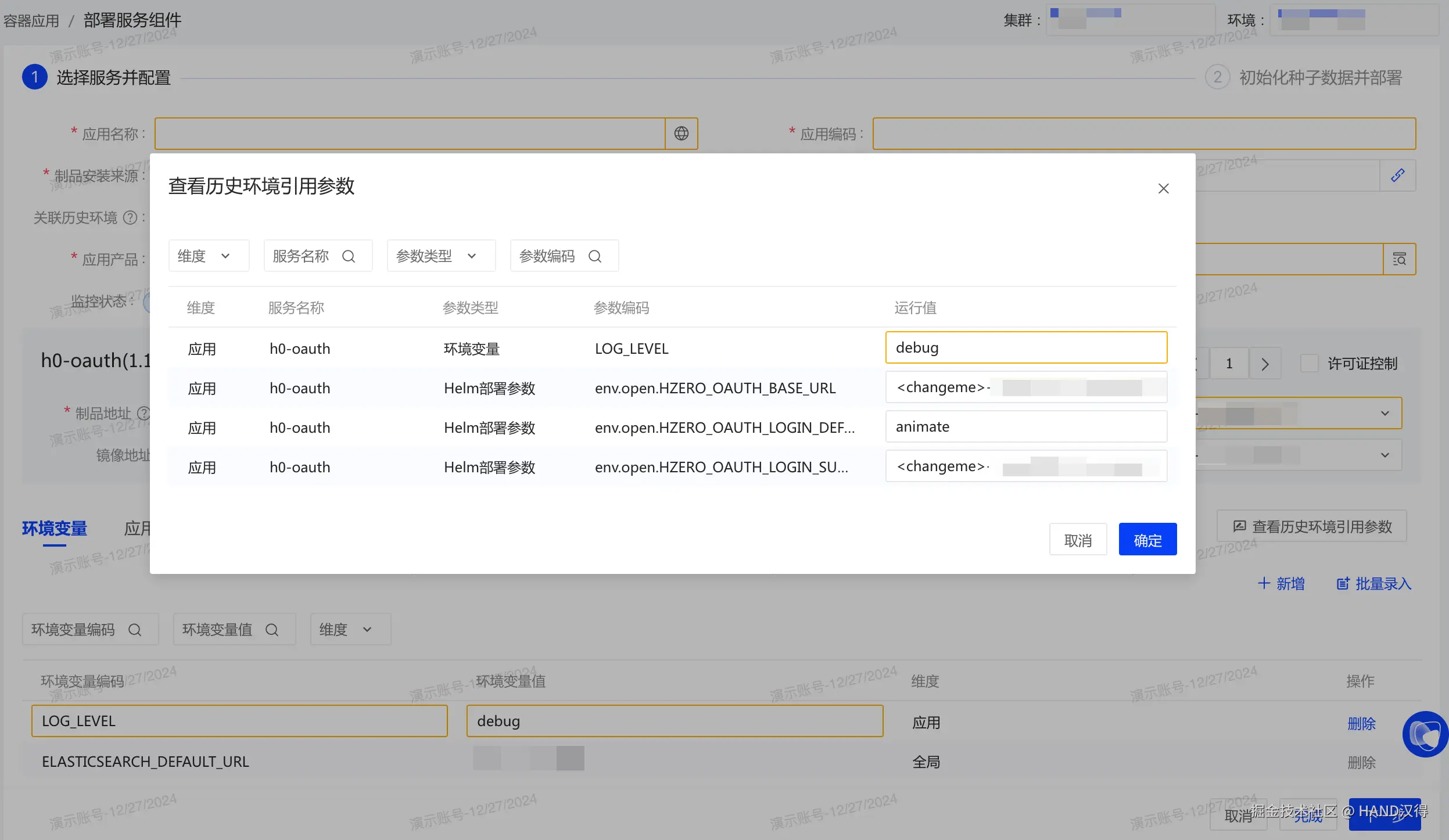Switch to the 环境变量 tab
This screenshot has height=840, width=1449.
tap(55, 528)
